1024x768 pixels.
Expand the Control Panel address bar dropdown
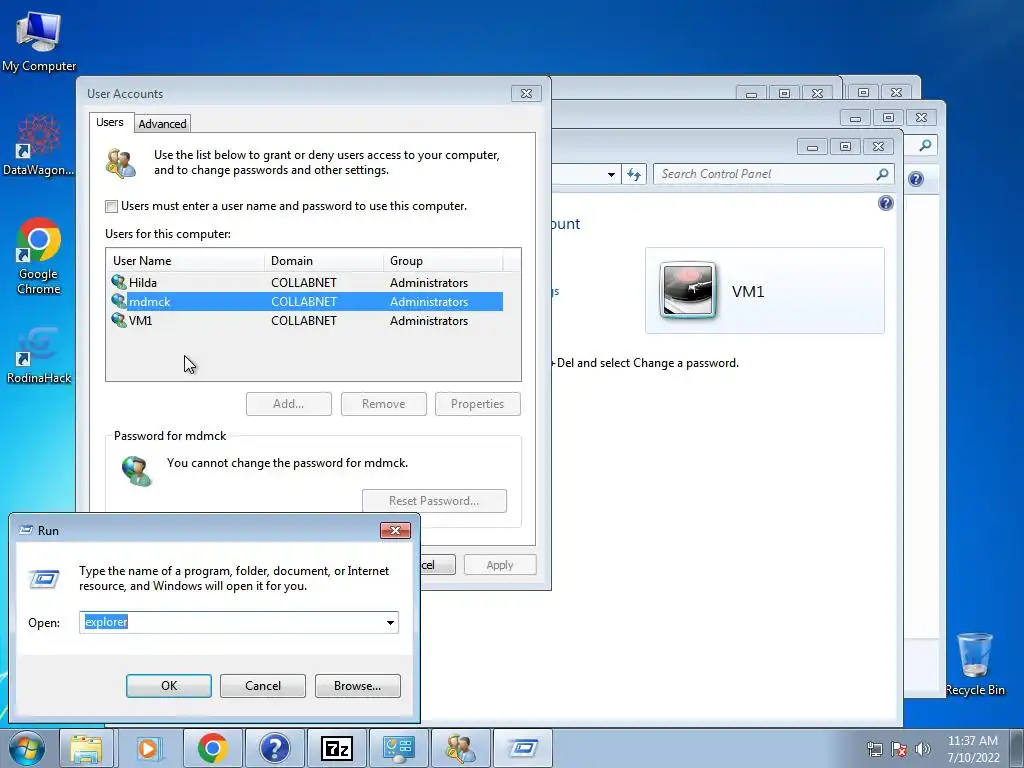pos(611,174)
